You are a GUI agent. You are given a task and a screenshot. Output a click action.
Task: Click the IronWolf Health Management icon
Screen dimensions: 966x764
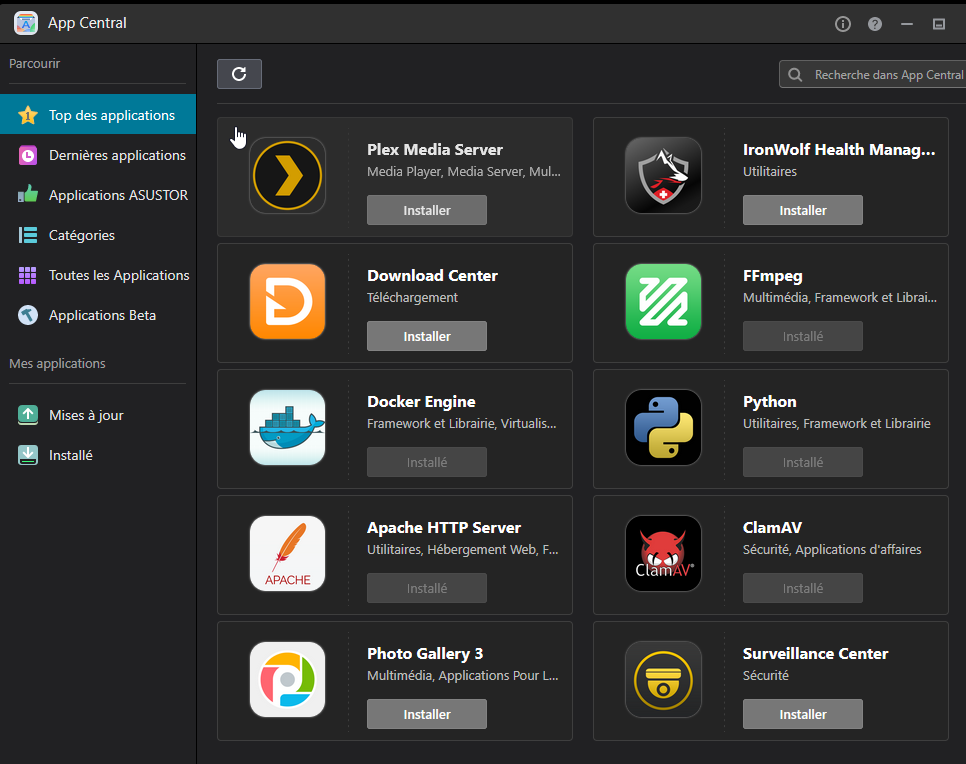point(663,176)
